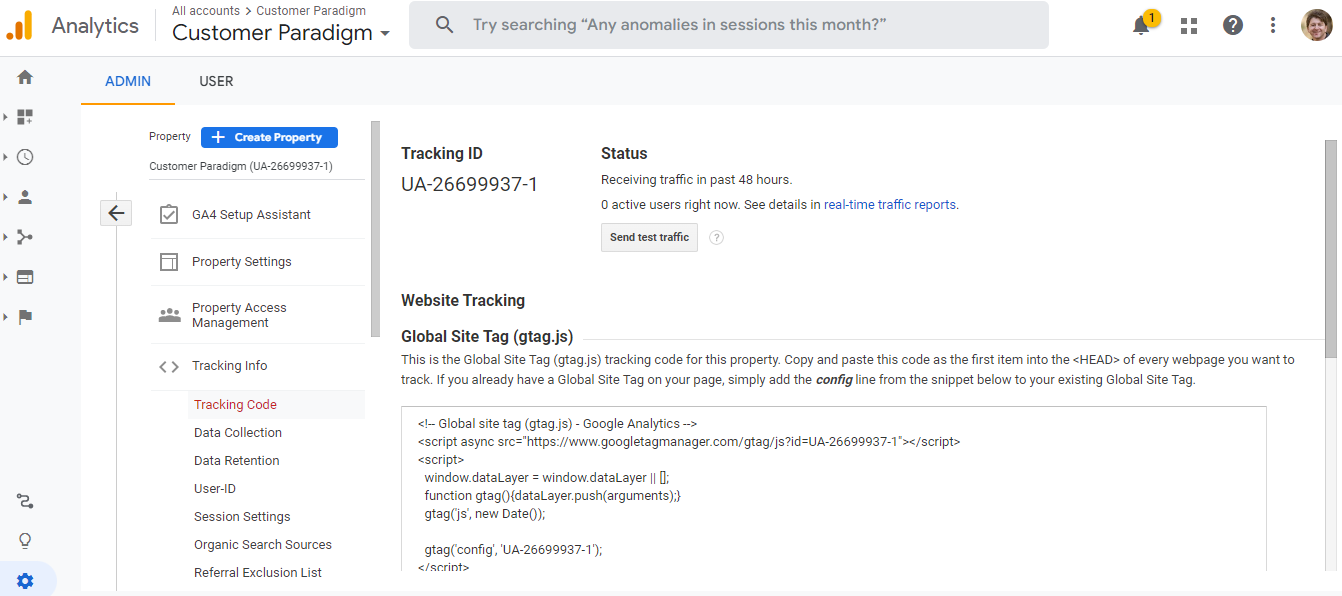Click the Realtime clock icon
Screen dimensions: 1342x596
pyautogui.click(x=25, y=157)
